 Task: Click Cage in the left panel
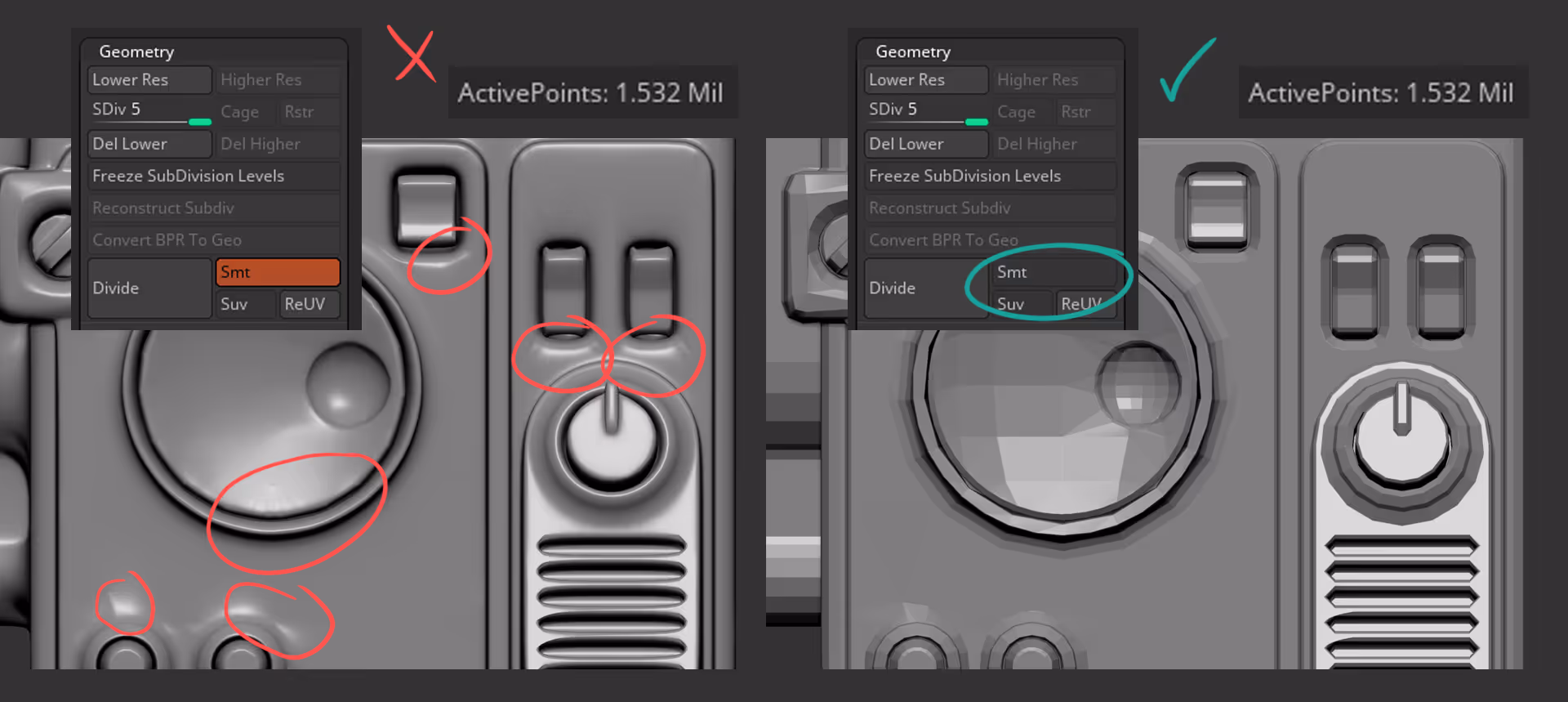click(x=246, y=112)
